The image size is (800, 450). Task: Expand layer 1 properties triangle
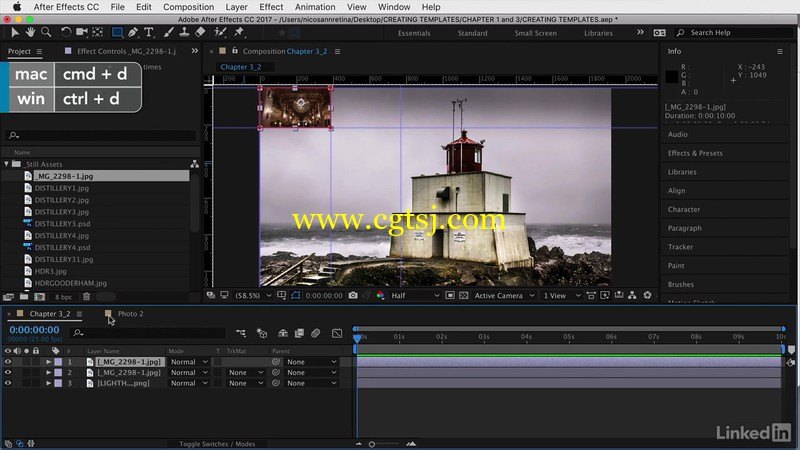(x=48, y=362)
